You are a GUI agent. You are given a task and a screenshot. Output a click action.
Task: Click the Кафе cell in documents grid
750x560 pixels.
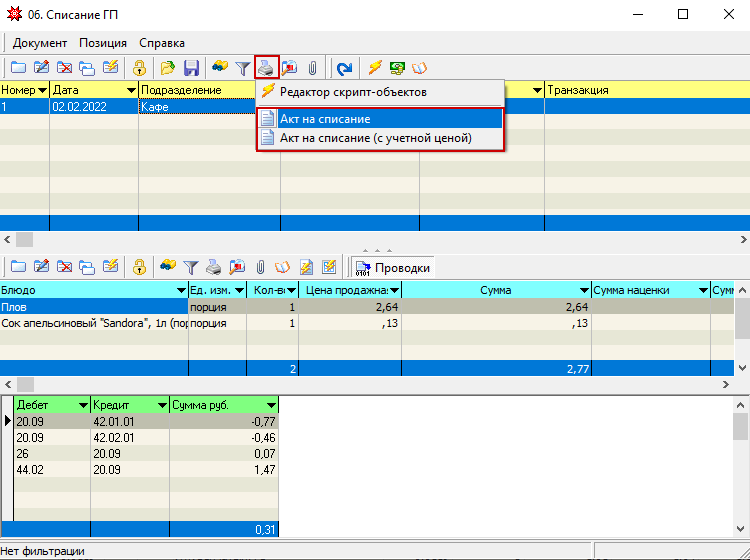click(197, 106)
